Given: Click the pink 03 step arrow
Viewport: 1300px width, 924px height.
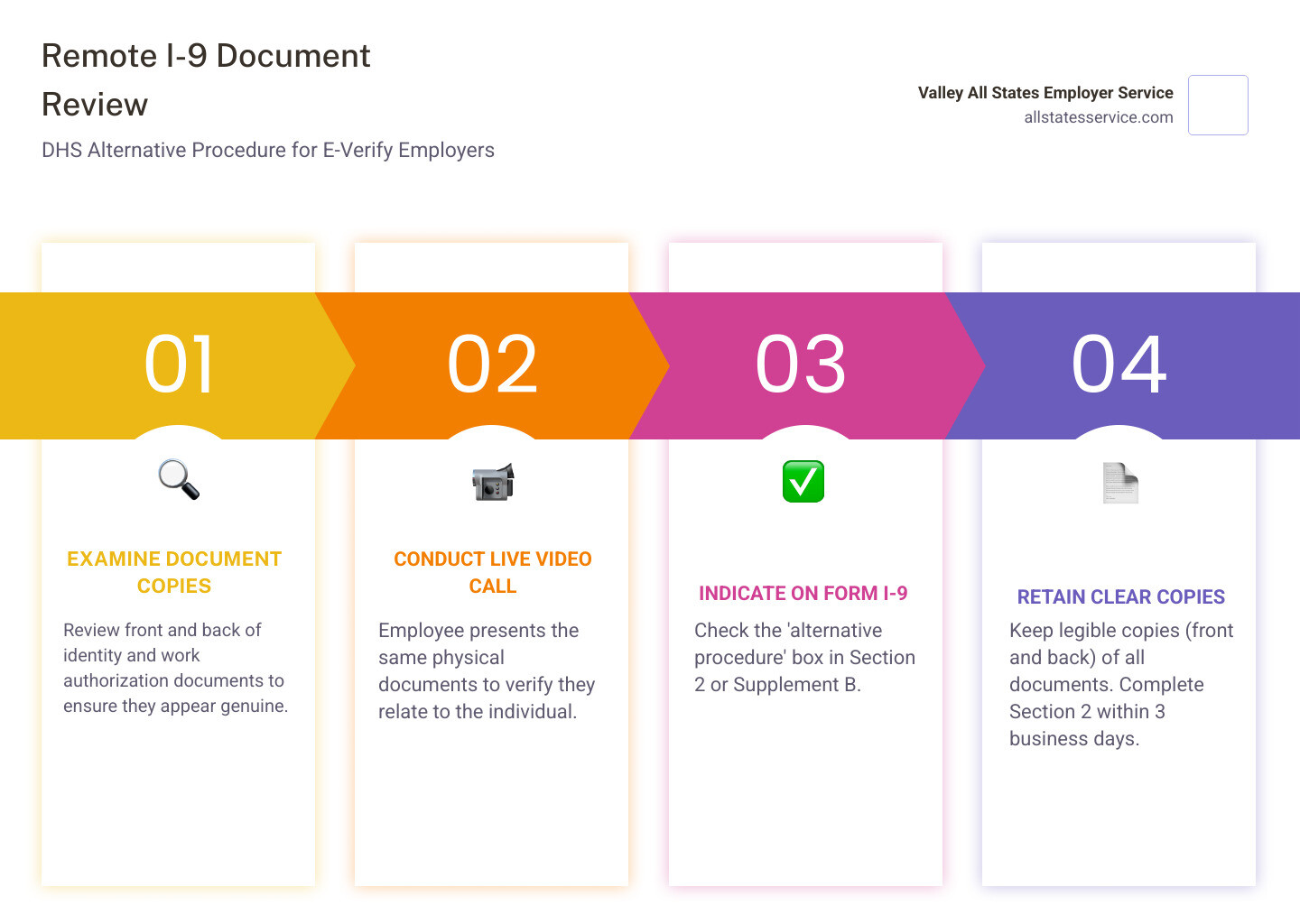Looking at the screenshot, I should tap(802, 365).
